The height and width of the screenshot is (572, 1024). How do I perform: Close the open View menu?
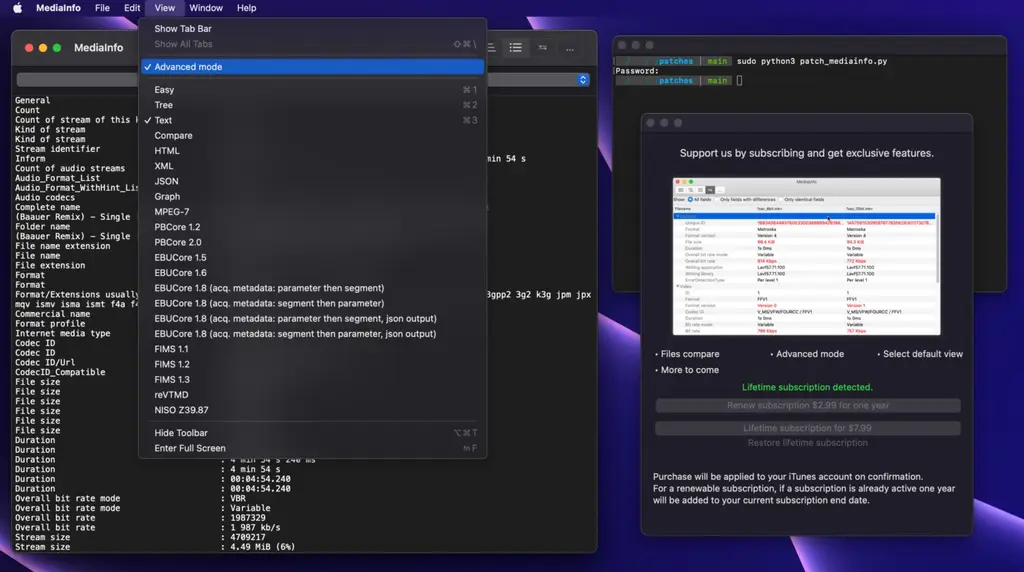tap(165, 8)
